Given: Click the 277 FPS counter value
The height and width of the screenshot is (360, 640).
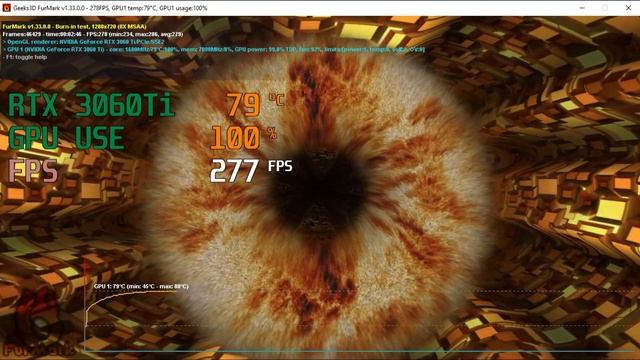Looking at the screenshot, I should pyautogui.click(x=251, y=170).
